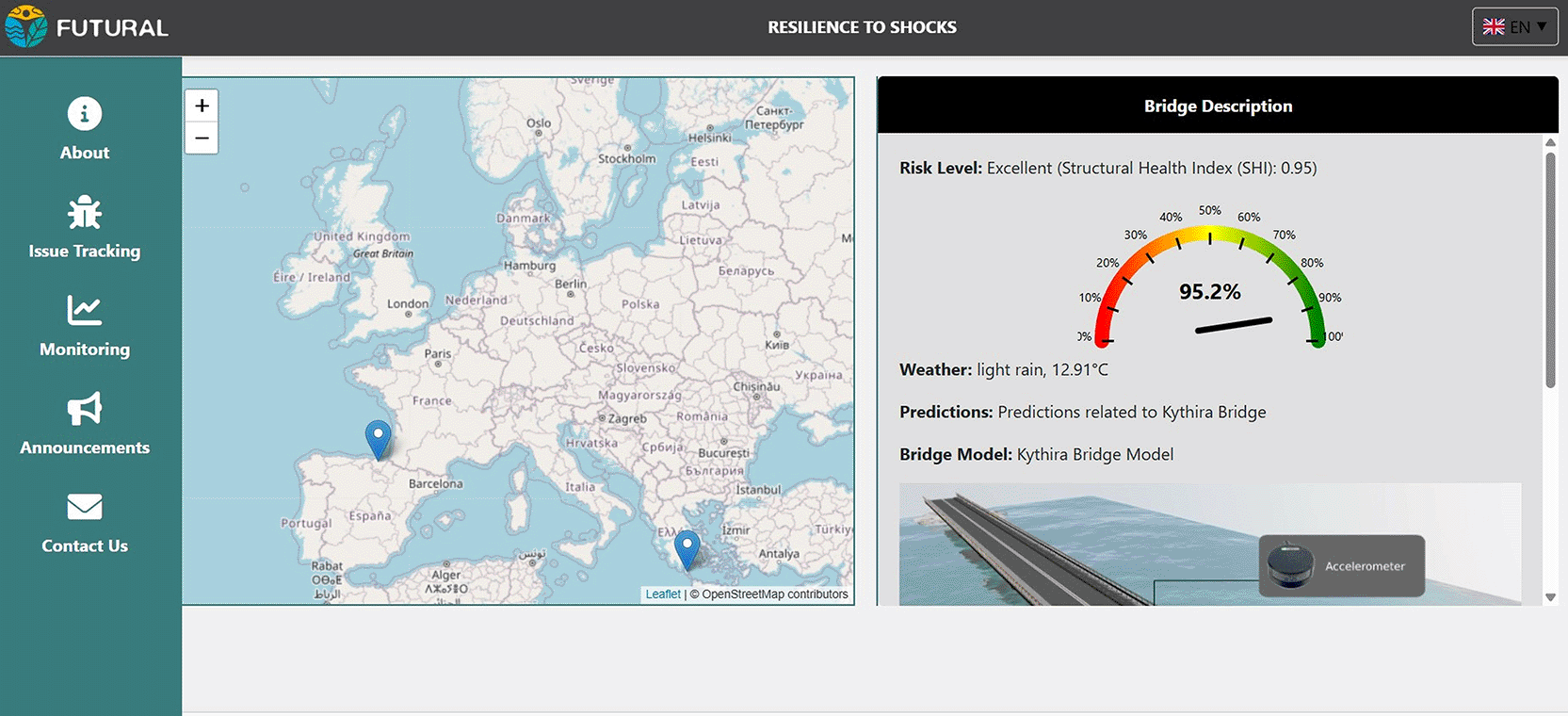
Task: Click the Weather light rain text
Action: point(1004,369)
